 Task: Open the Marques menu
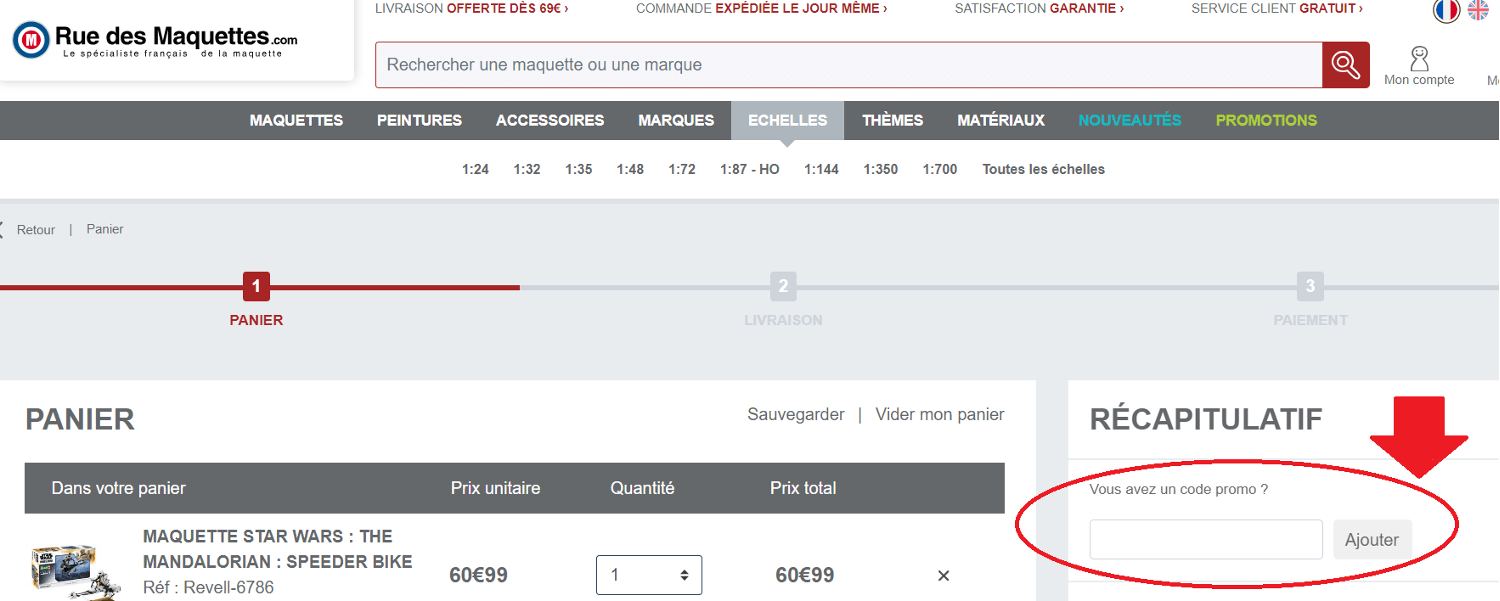point(676,120)
